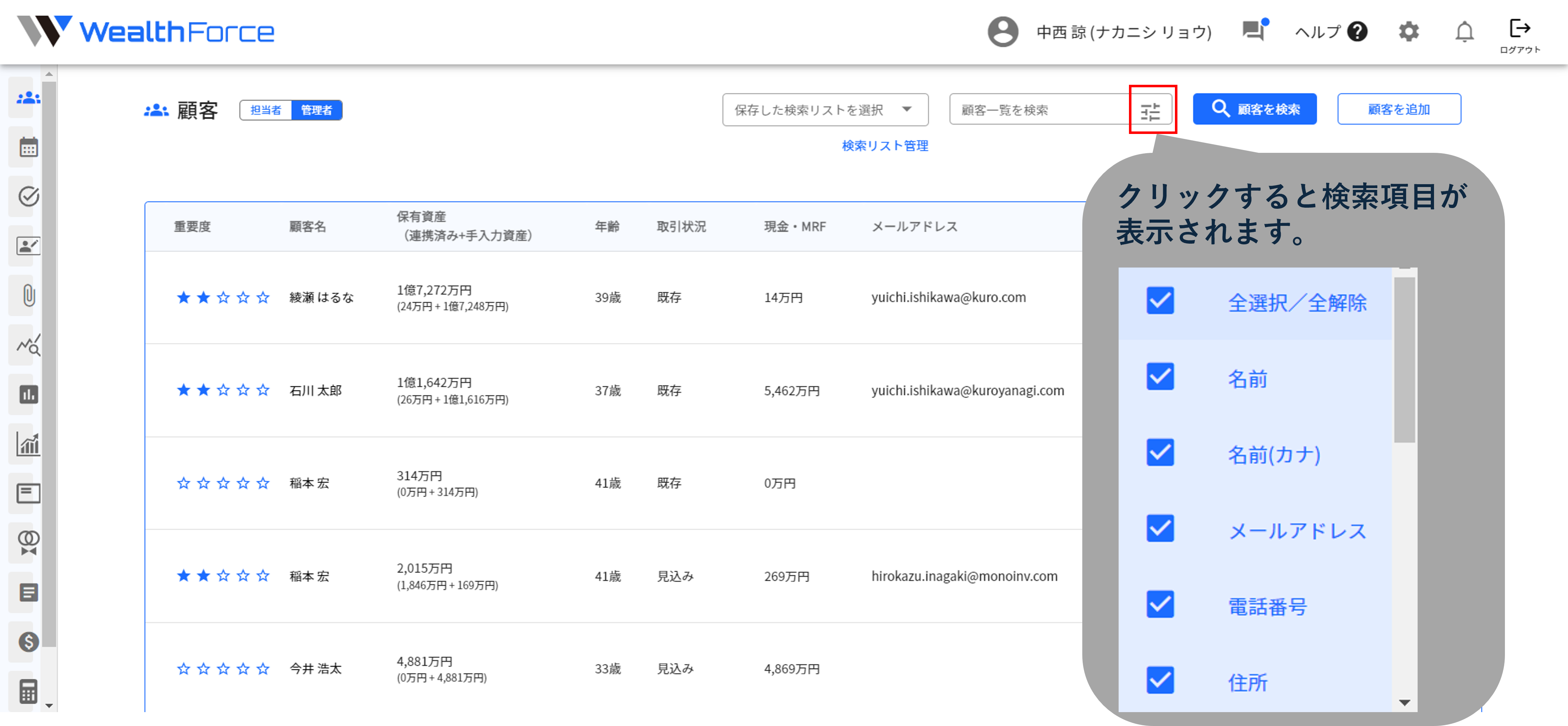The width and height of the screenshot is (1568, 726).
Task: Click sidebar scroll down arrow
Action: 49,705
